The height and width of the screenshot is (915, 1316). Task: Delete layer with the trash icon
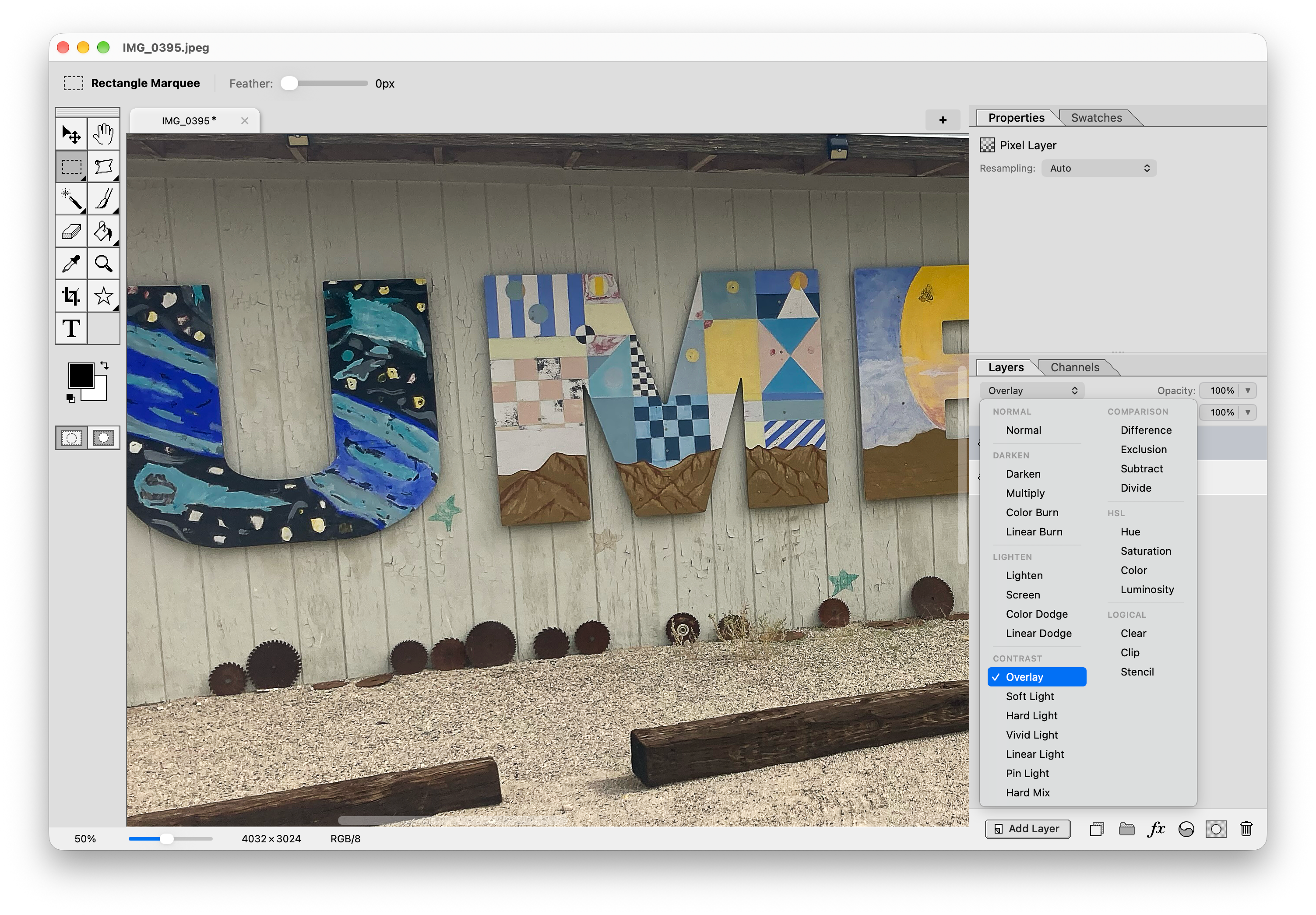point(1246,829)
